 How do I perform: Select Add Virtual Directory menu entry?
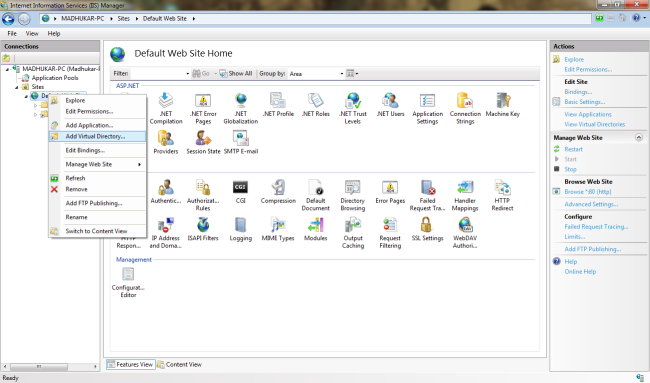click(97, 136)
